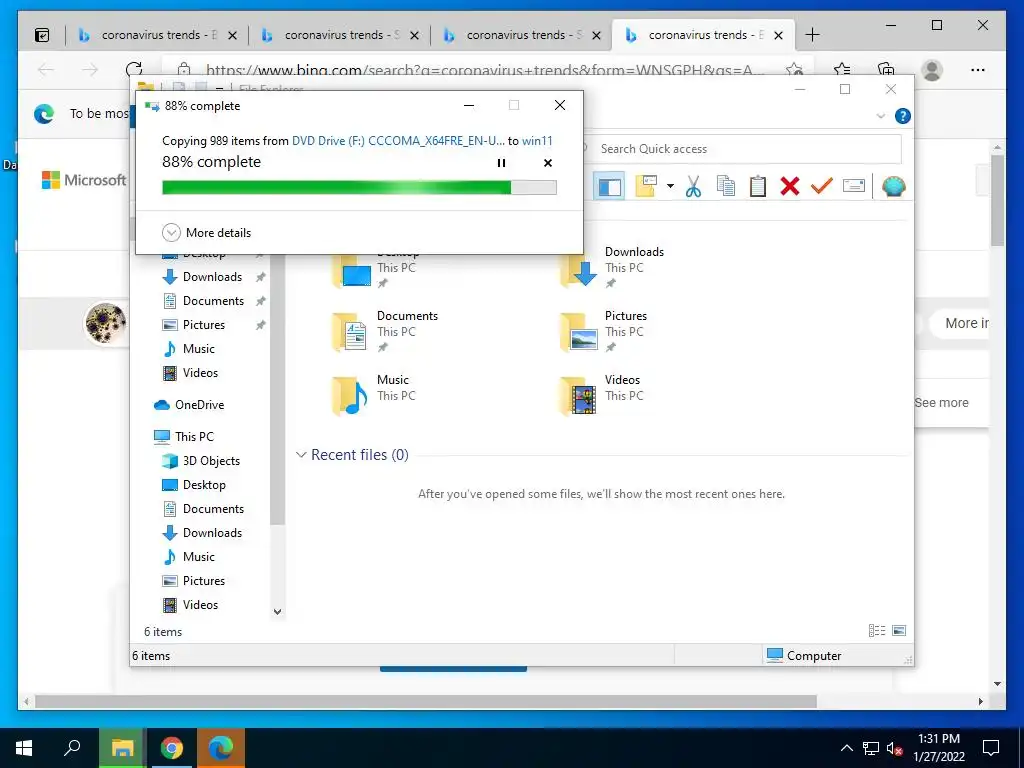Open taskbar search magnifier
This screenshot has height=768, width=1024.
click(72, 748)
